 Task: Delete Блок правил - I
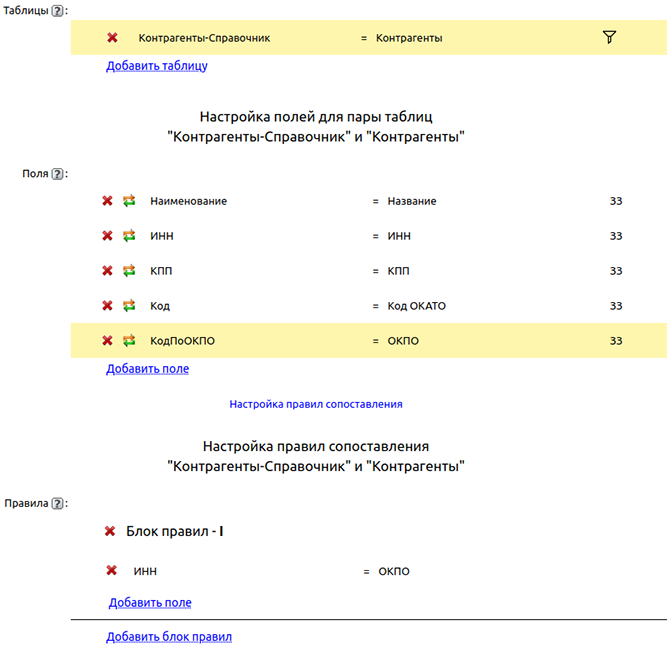tap(110, 531)
